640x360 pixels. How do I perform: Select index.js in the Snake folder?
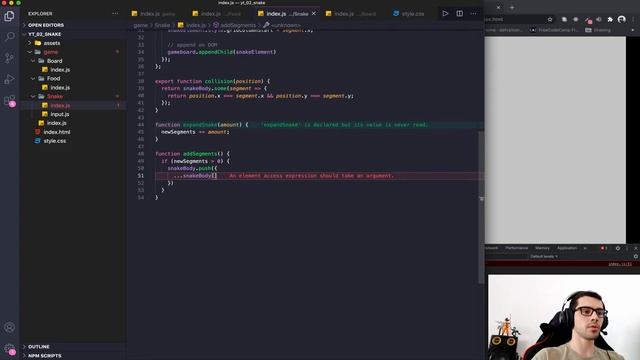point(60,105)
